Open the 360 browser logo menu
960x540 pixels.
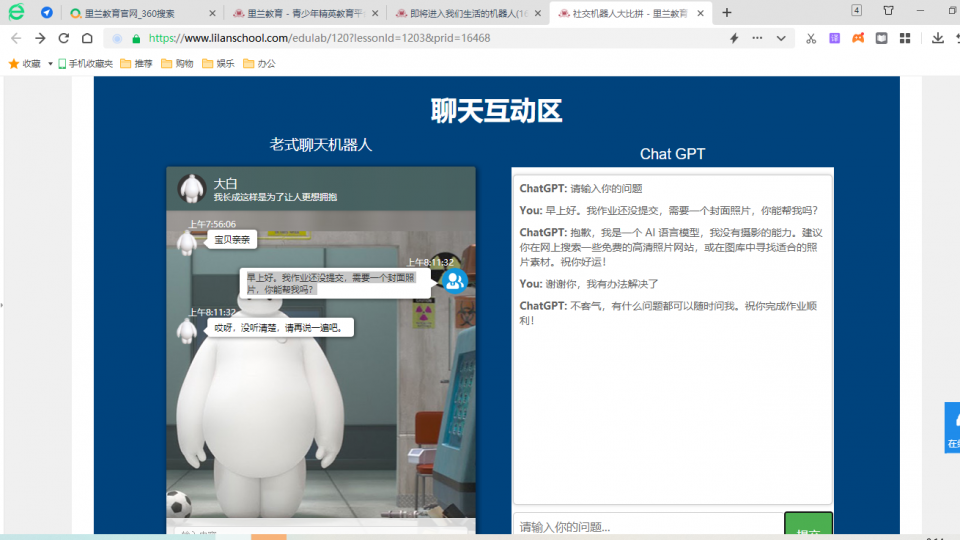[17, 12]
